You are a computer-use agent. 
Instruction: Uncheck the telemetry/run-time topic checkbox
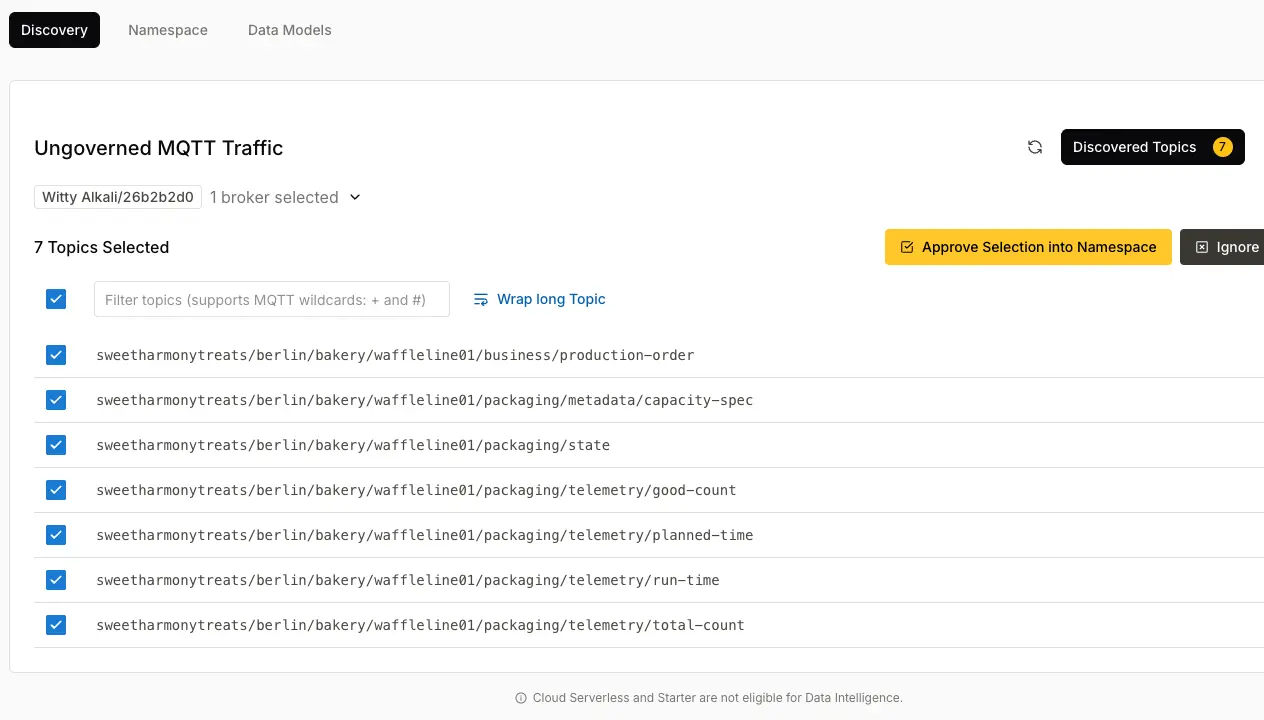click(x=56, y=580)
